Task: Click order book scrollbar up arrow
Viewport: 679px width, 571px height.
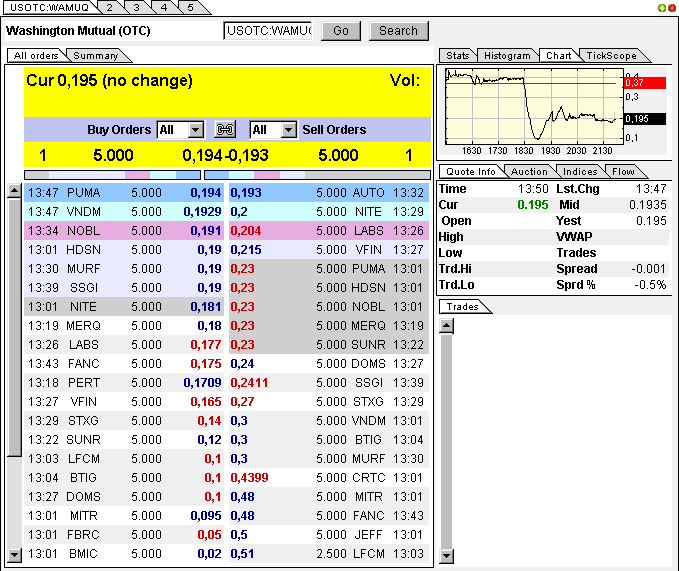Action: [14, 190]
